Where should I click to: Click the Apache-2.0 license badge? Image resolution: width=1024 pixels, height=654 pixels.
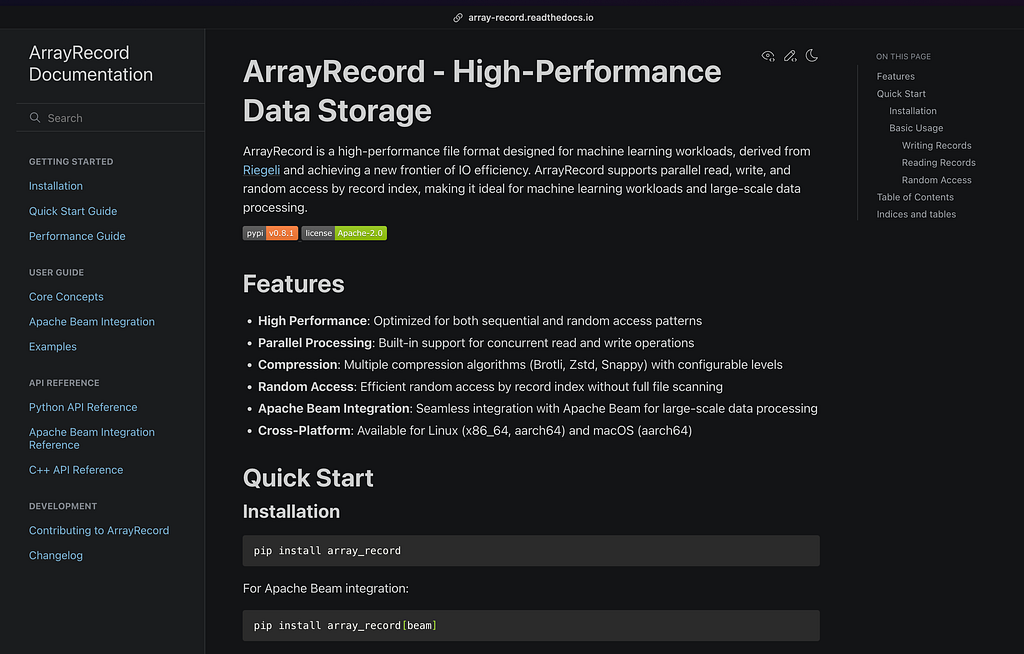[344, 233]
